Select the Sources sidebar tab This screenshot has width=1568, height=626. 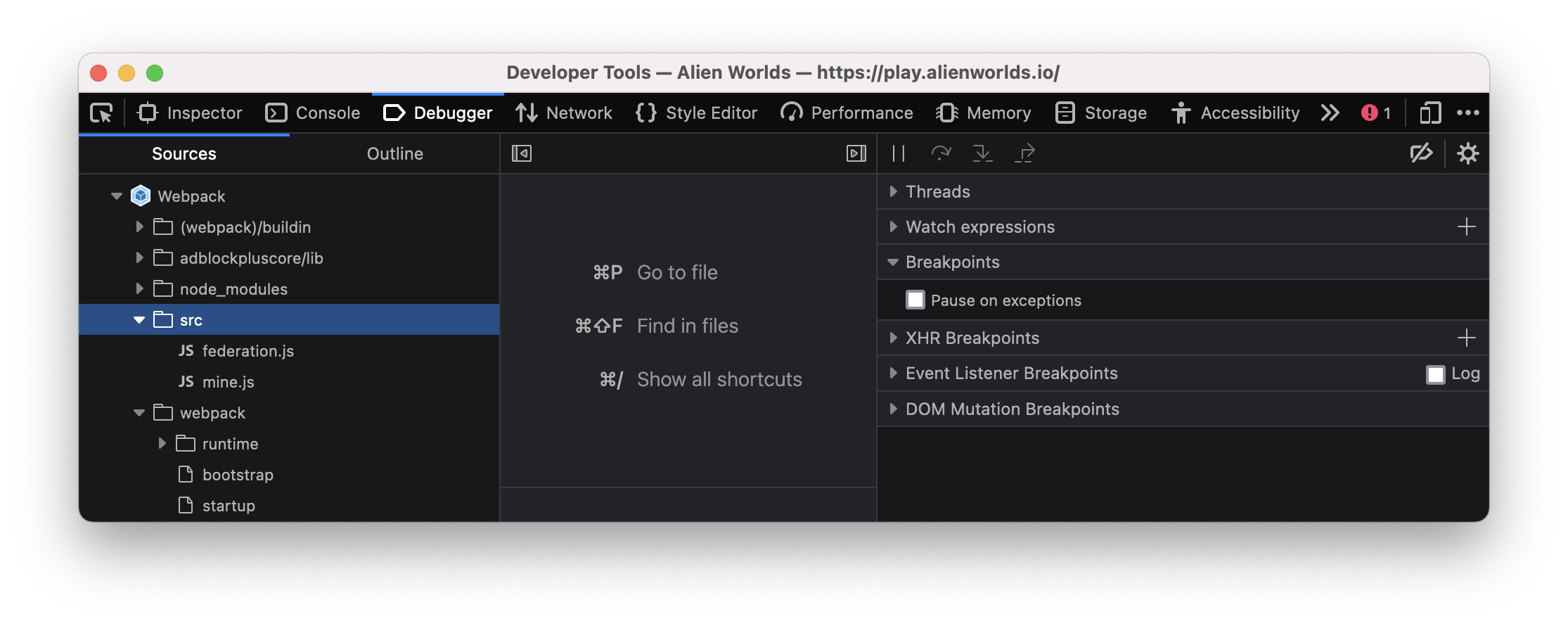click(184, 154)
